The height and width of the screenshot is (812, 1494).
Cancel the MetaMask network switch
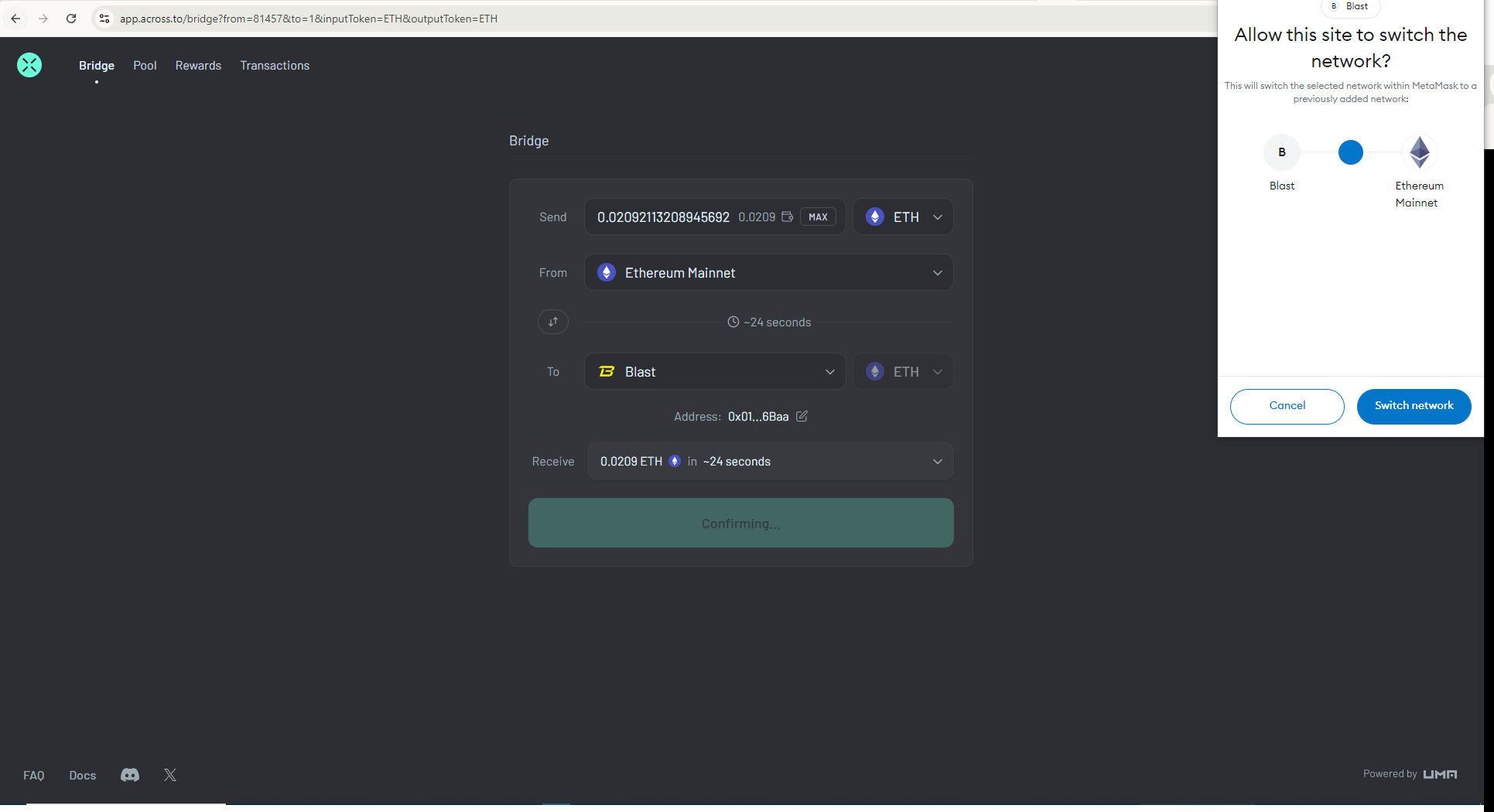[1287, 406]
